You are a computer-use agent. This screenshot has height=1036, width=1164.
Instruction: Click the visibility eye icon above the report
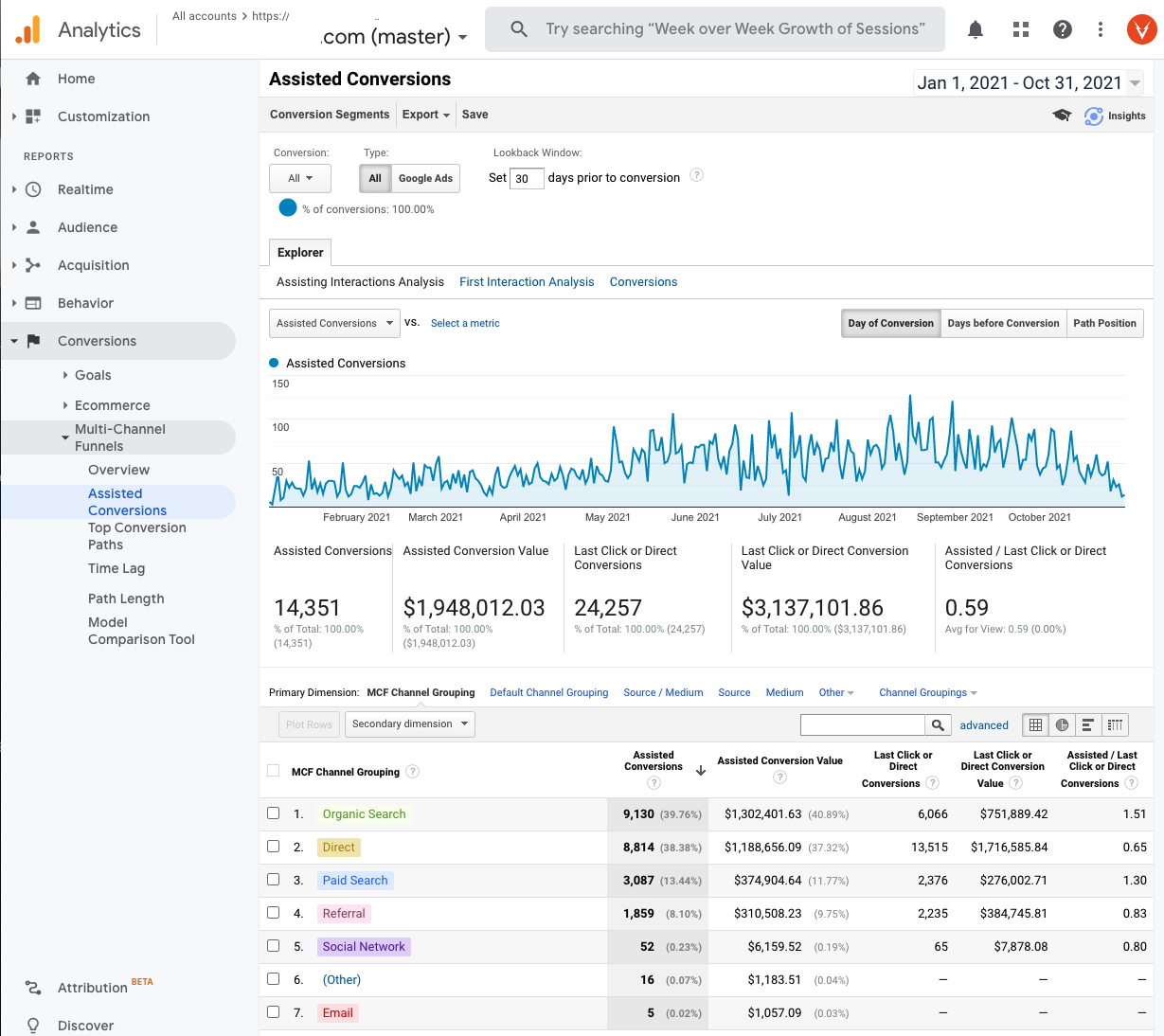(1062, 116)
